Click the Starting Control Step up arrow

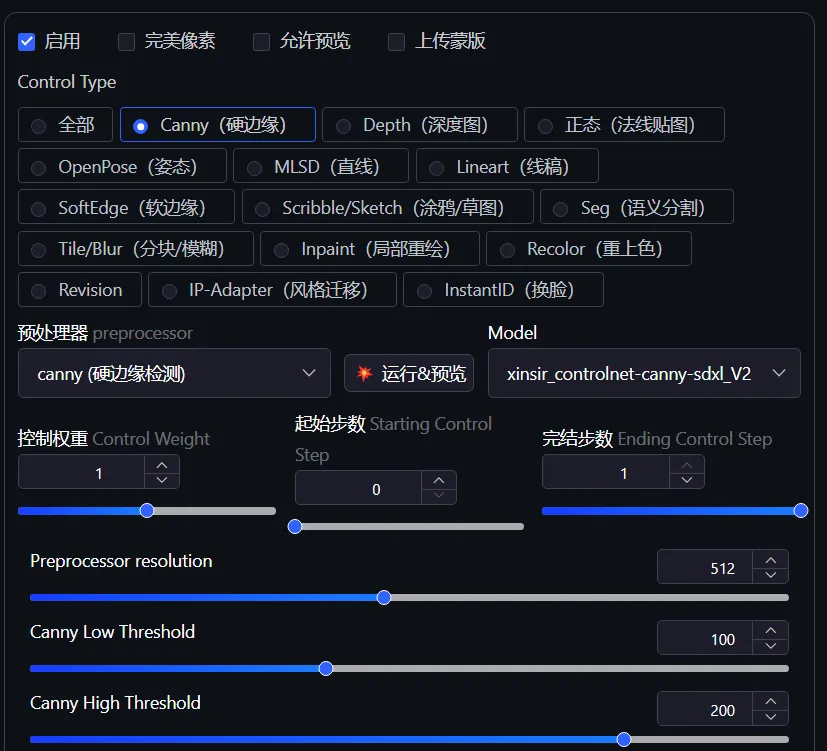click(x=438, y=482)
